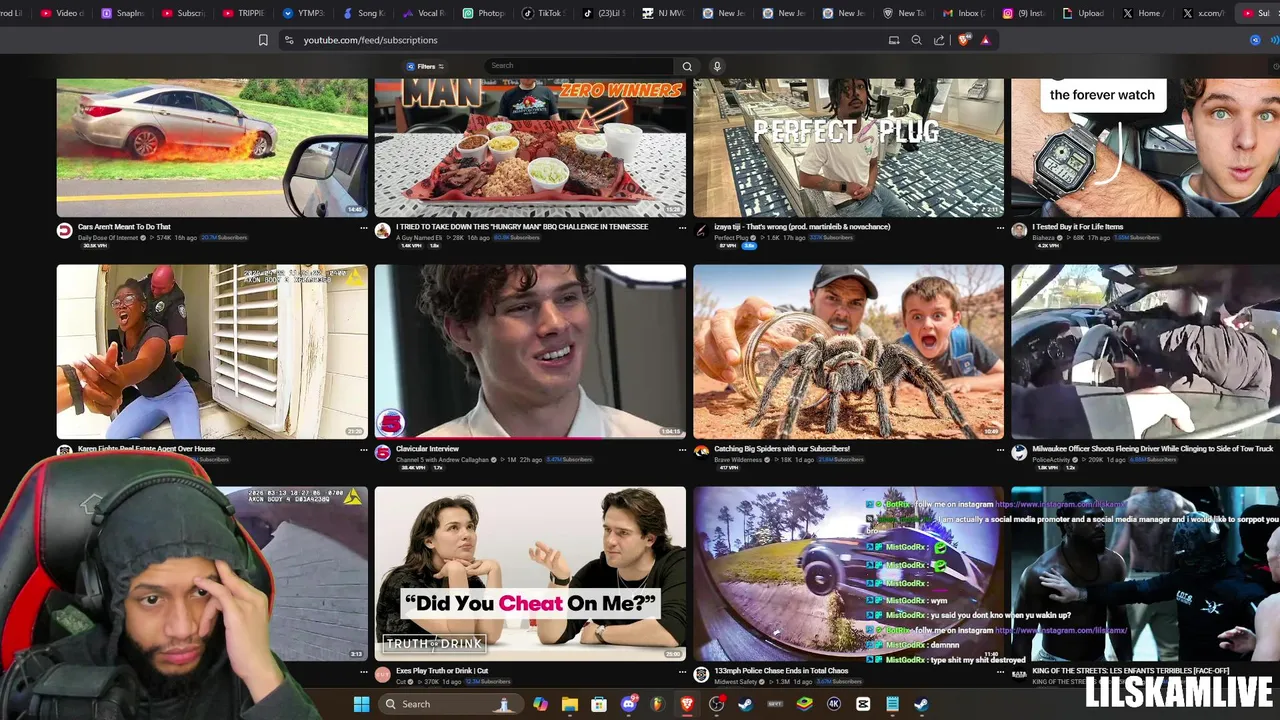Image resolution: width=1280 pixels, height=720 pixels.
Task: Click YouTube search magnifier button
Action: 687,66
